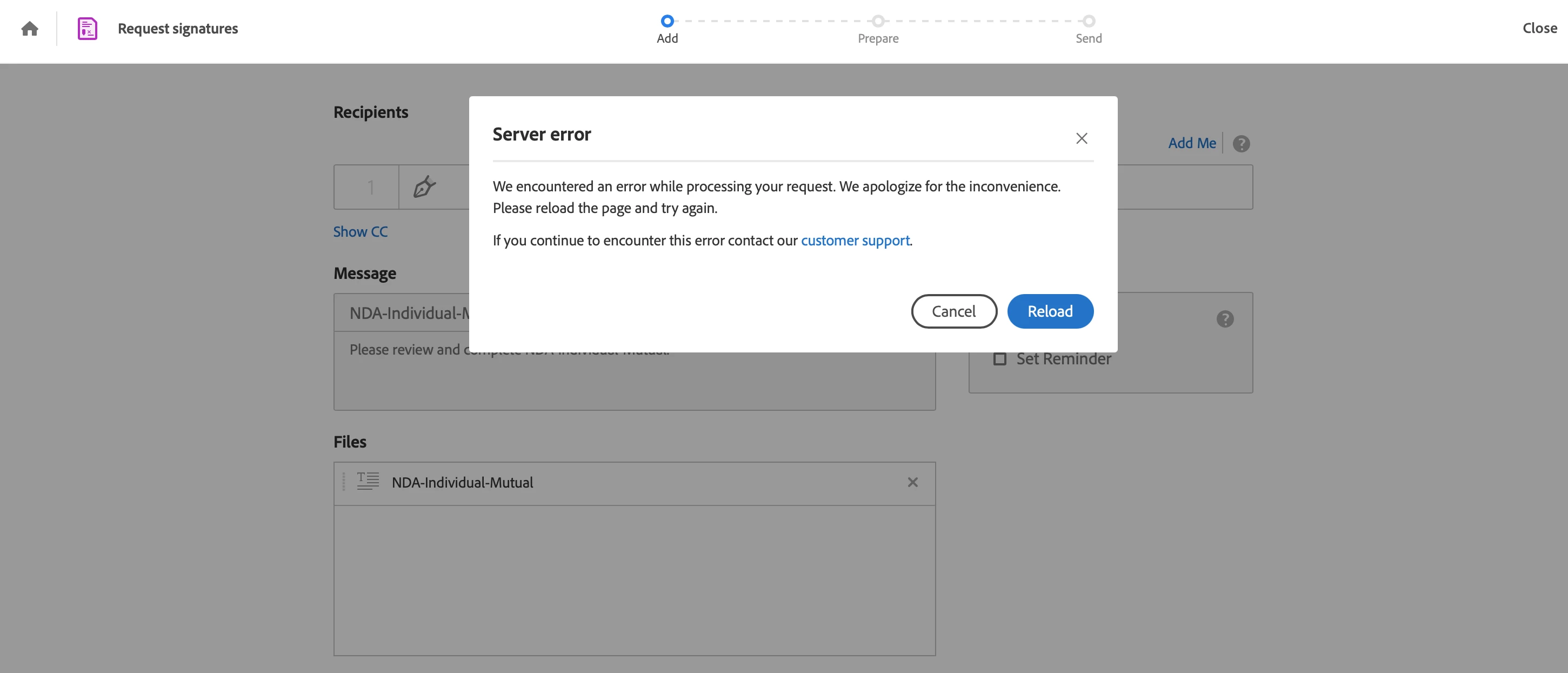1568x673 pixels.
Task: Expand Show CC
Action: (361, 232)
